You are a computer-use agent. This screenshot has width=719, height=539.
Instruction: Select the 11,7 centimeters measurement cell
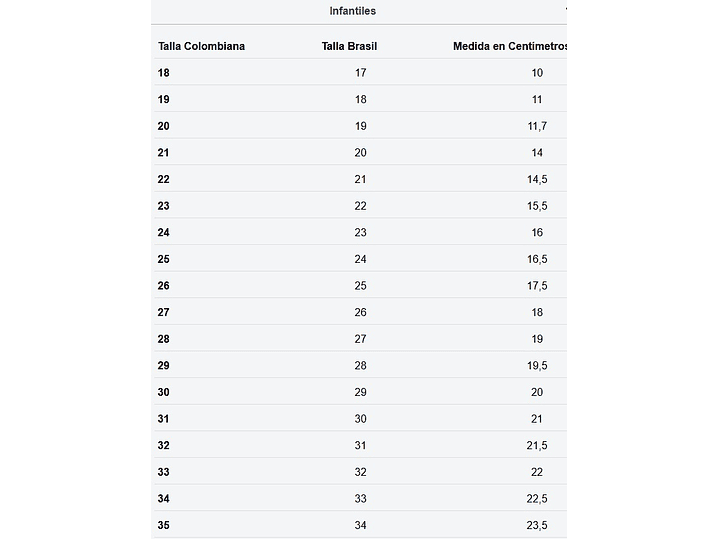pyautogui.click(x=538, y=126)
